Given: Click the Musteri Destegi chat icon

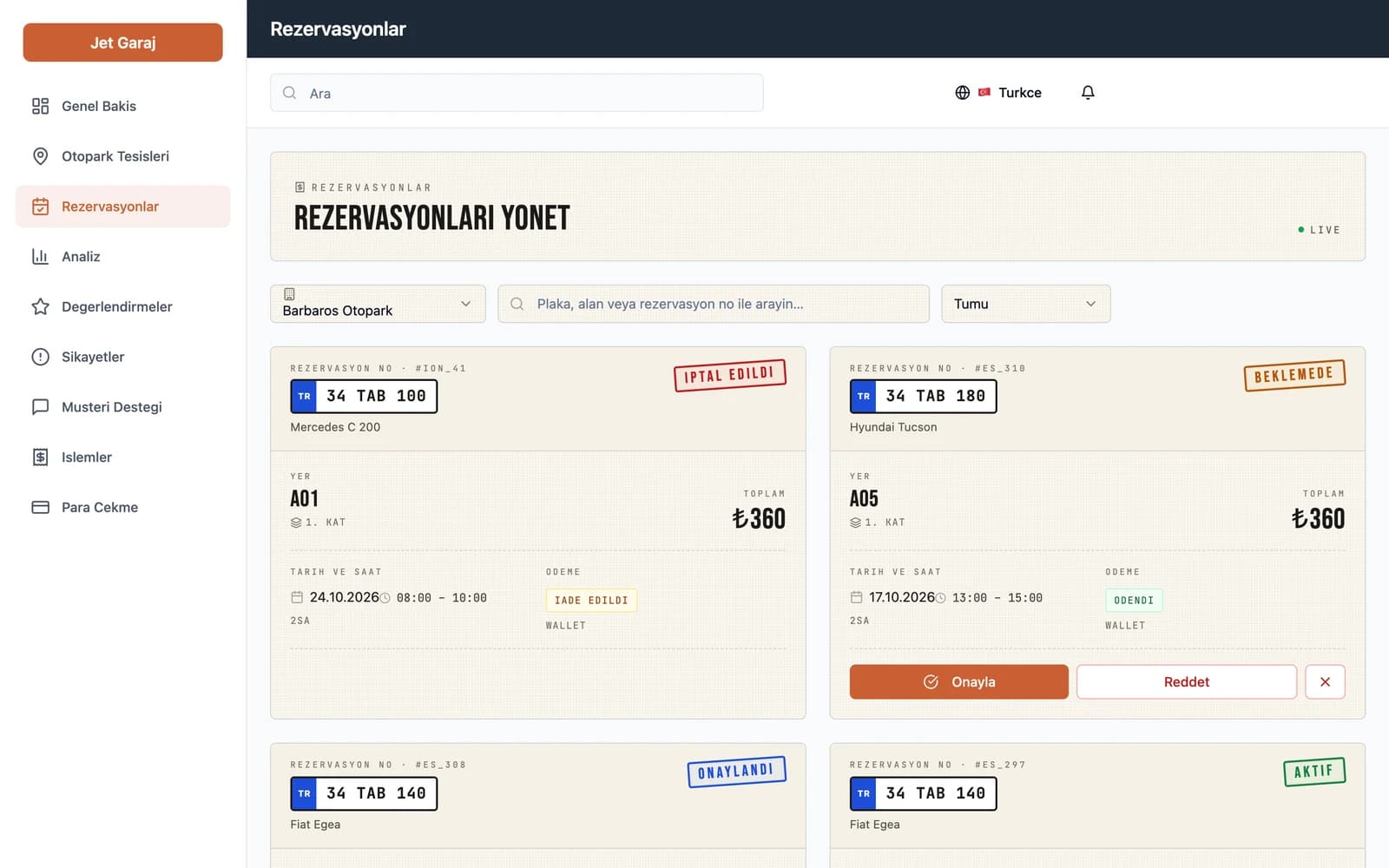Looking at the screenshot, I should point(40,407).
